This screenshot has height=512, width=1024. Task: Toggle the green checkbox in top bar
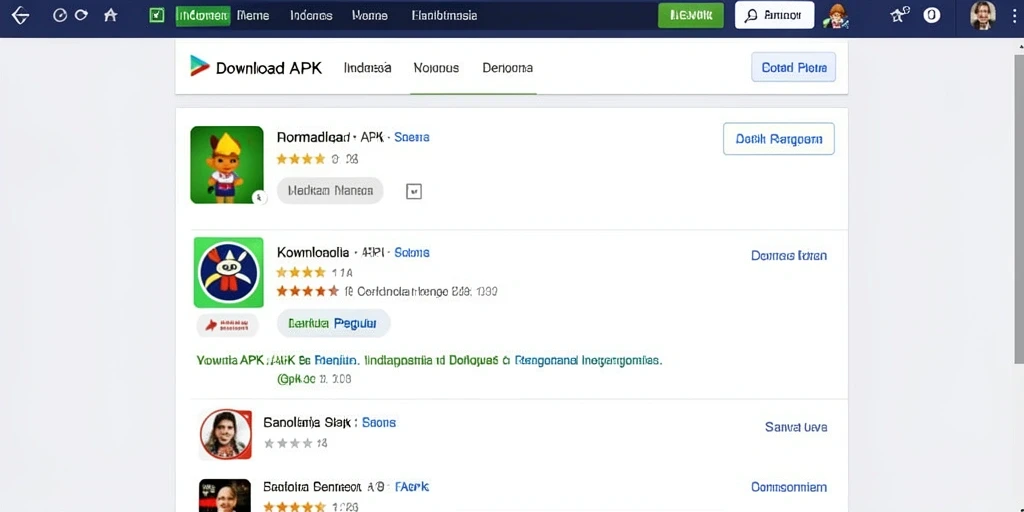pyautogui.click(x=157, y=15)
